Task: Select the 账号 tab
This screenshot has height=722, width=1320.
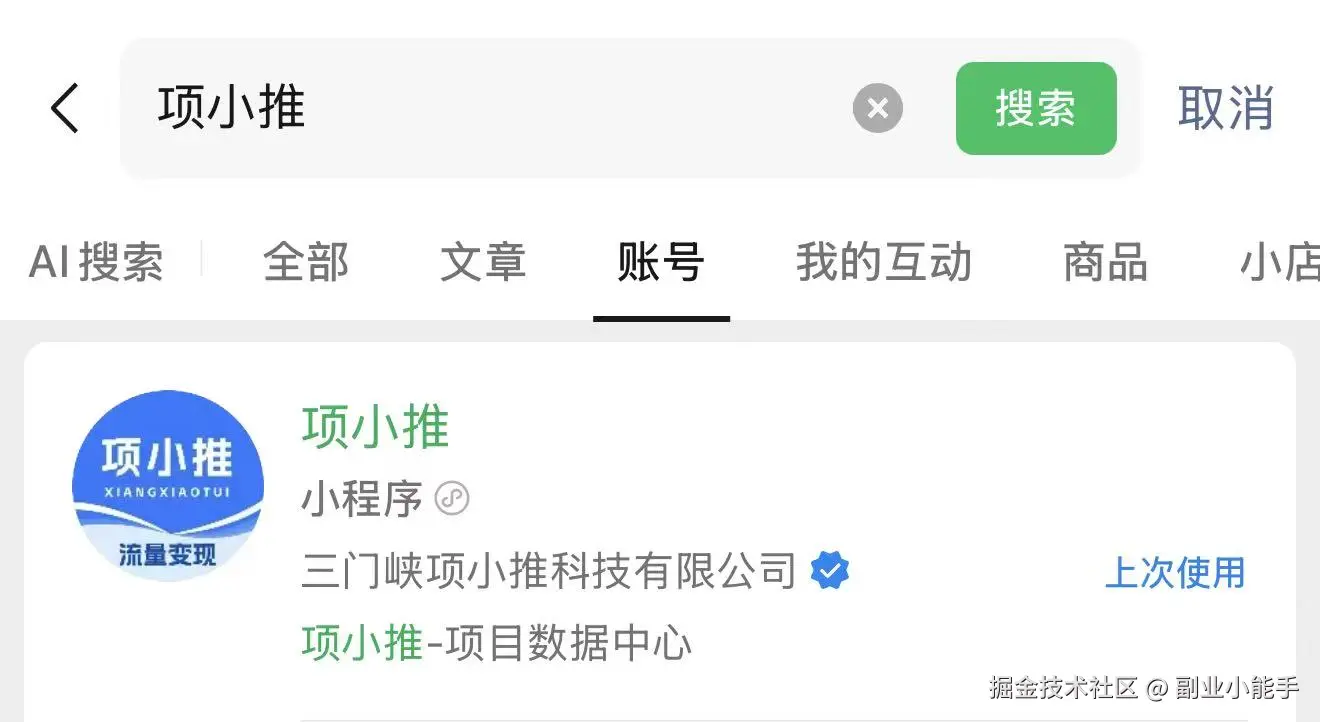Action: (661, 262)
